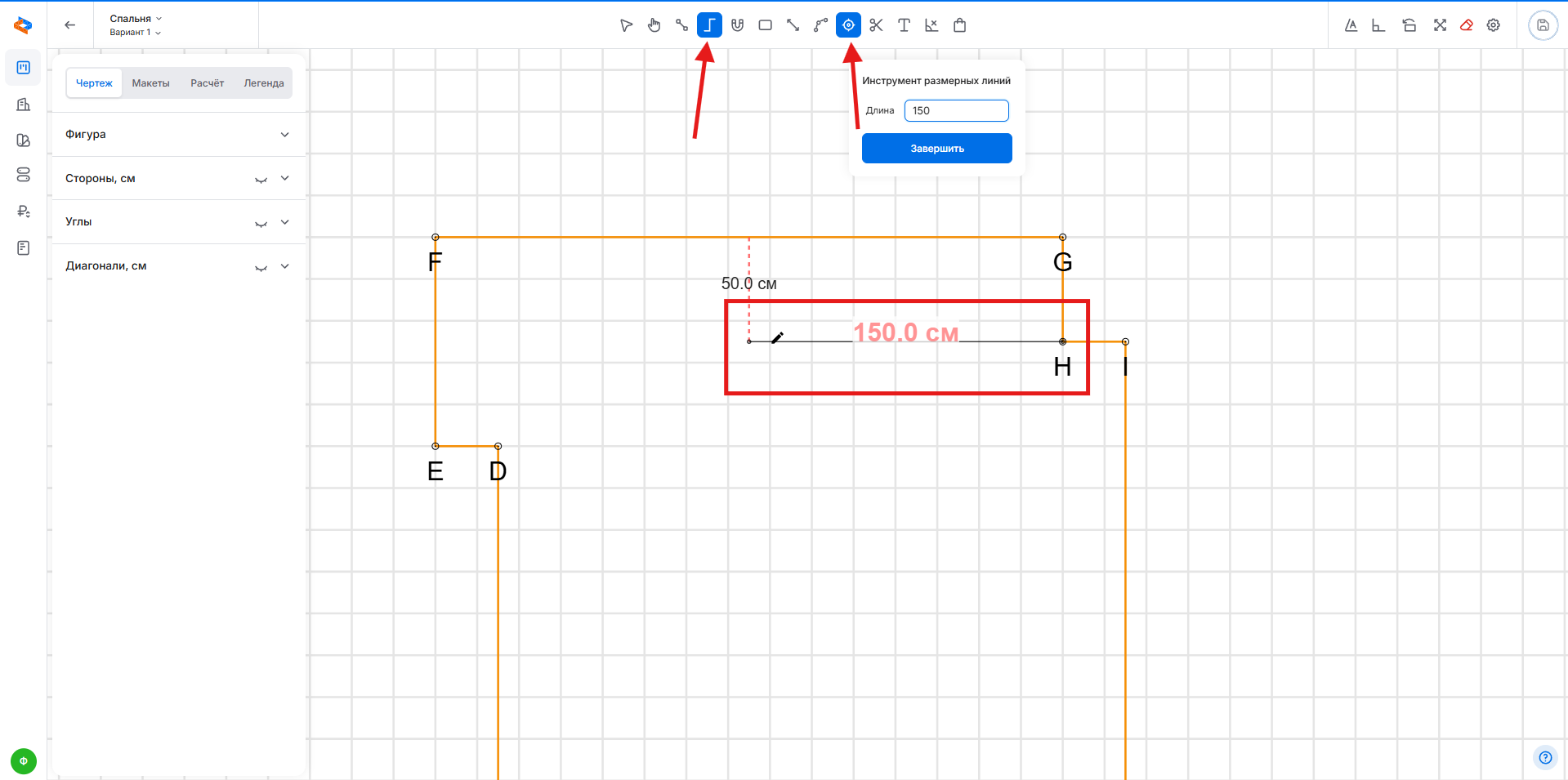Toggle the eye icon for Углы
1568x780 pixels.
(x=261, y=223)
